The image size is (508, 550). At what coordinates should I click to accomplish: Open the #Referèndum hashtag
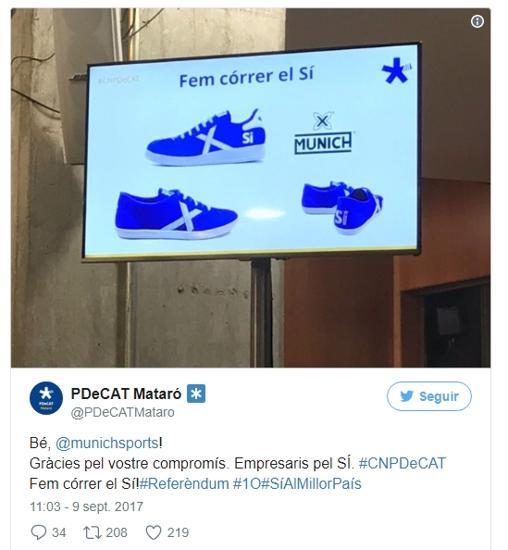click(x=184, y=484)
